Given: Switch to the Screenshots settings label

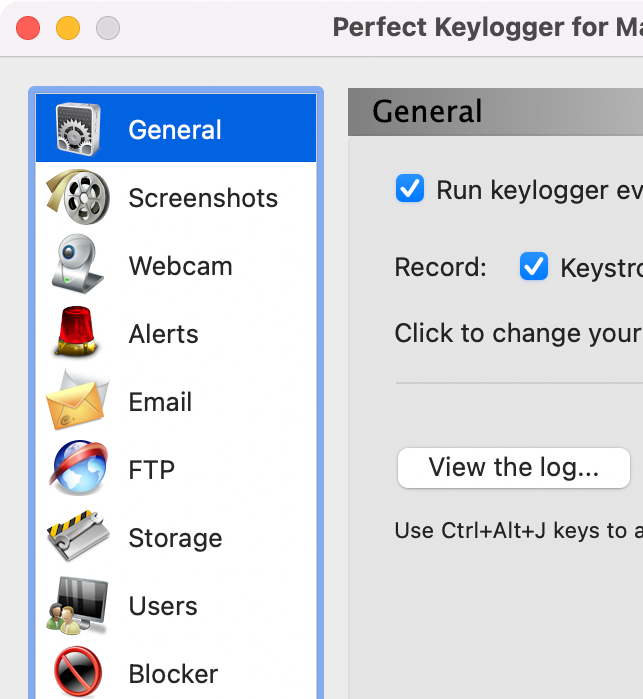Looking at the screenshot, I should click(203, 198).
